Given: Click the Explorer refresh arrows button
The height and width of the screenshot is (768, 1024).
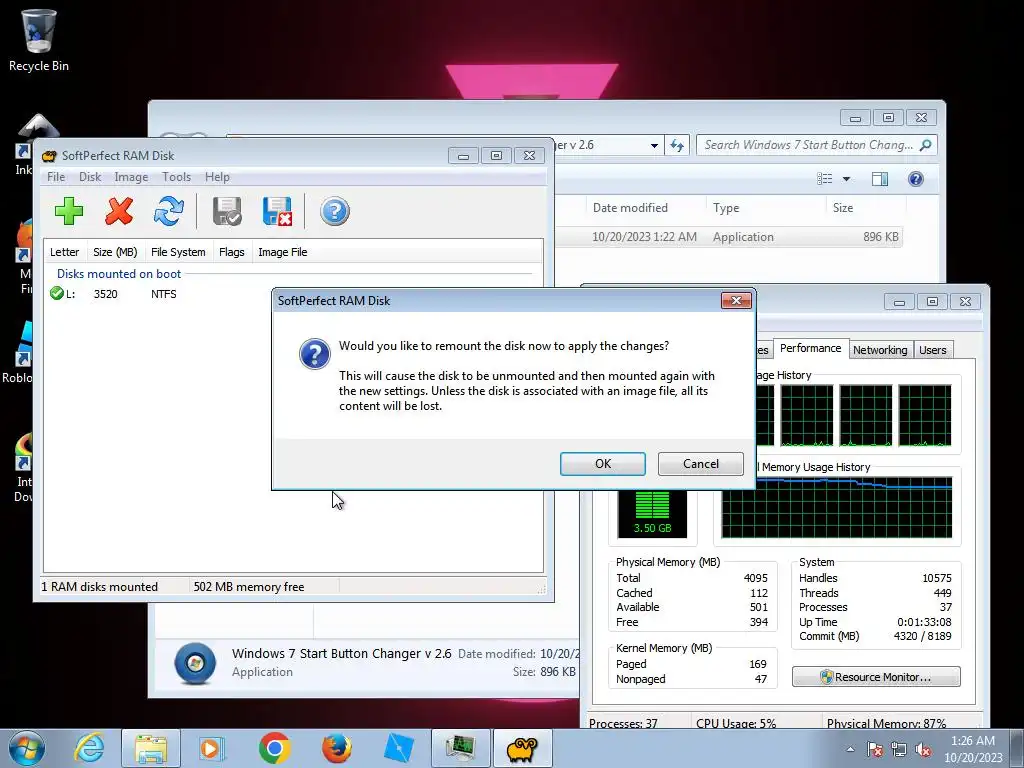Looking at the screenshot, I should point(677,145).
